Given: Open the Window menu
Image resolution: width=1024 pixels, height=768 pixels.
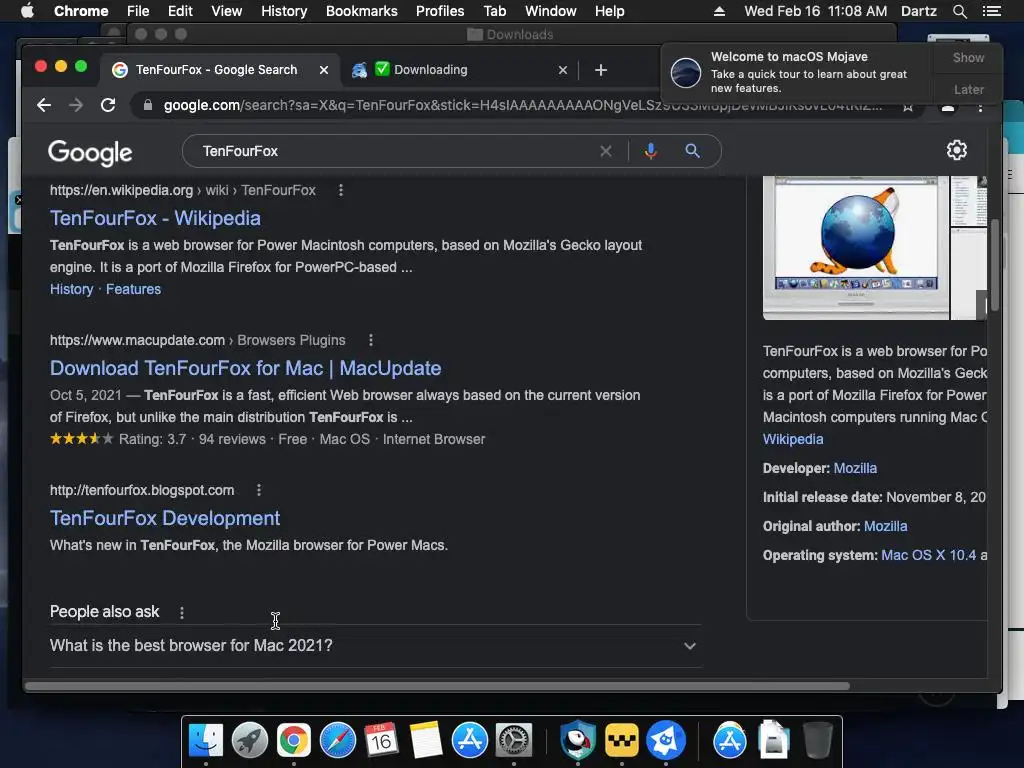Looking at the screenshot, I should pos(551,11).
